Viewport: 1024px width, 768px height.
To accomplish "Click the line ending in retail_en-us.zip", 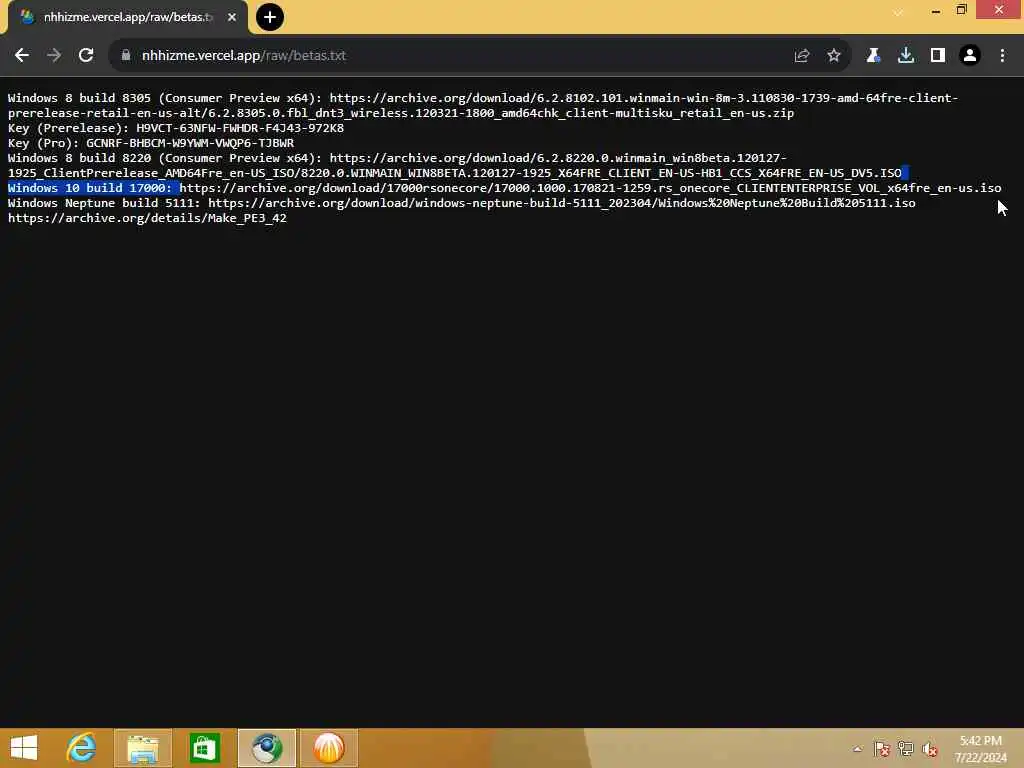I will point(401,113).
